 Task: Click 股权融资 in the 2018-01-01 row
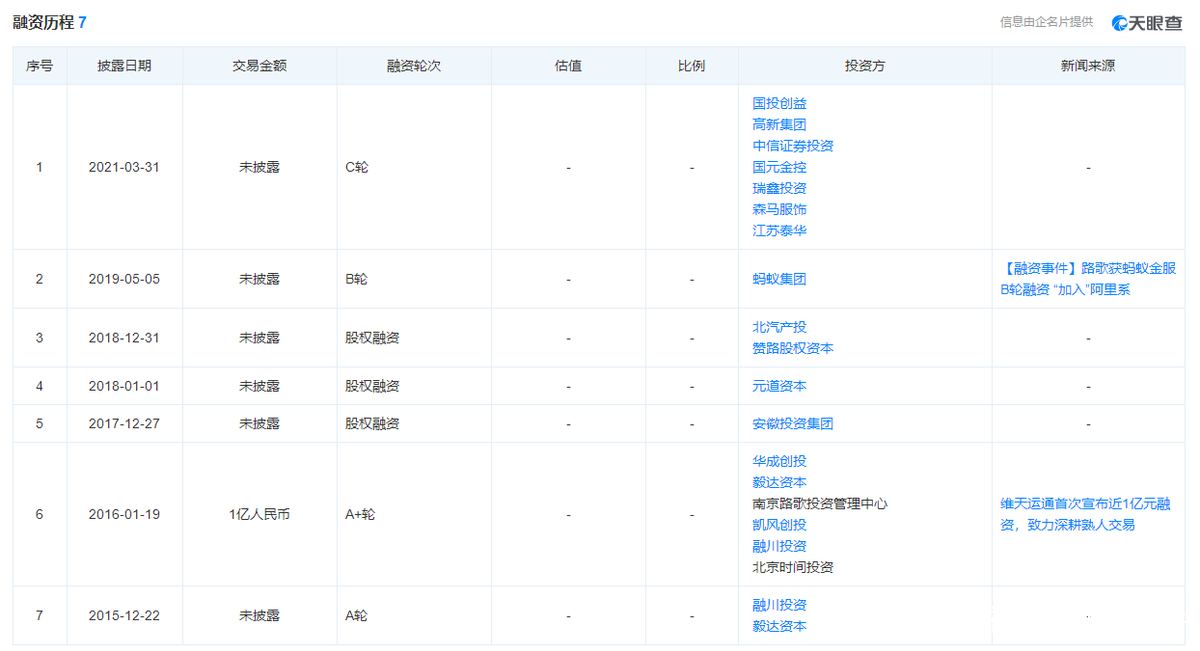(x=372, y=386)
